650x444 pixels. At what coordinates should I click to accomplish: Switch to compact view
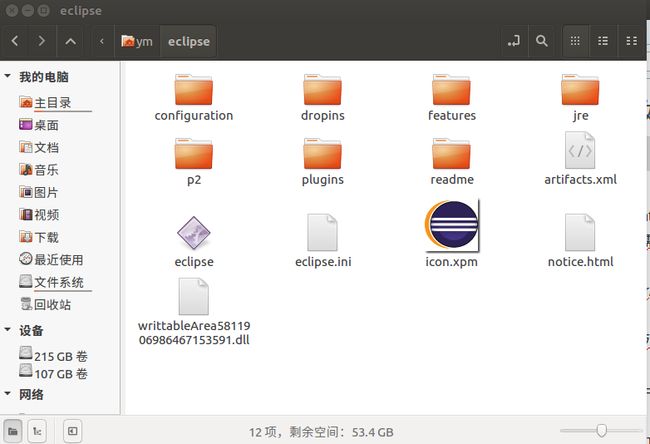coord(631,41)
